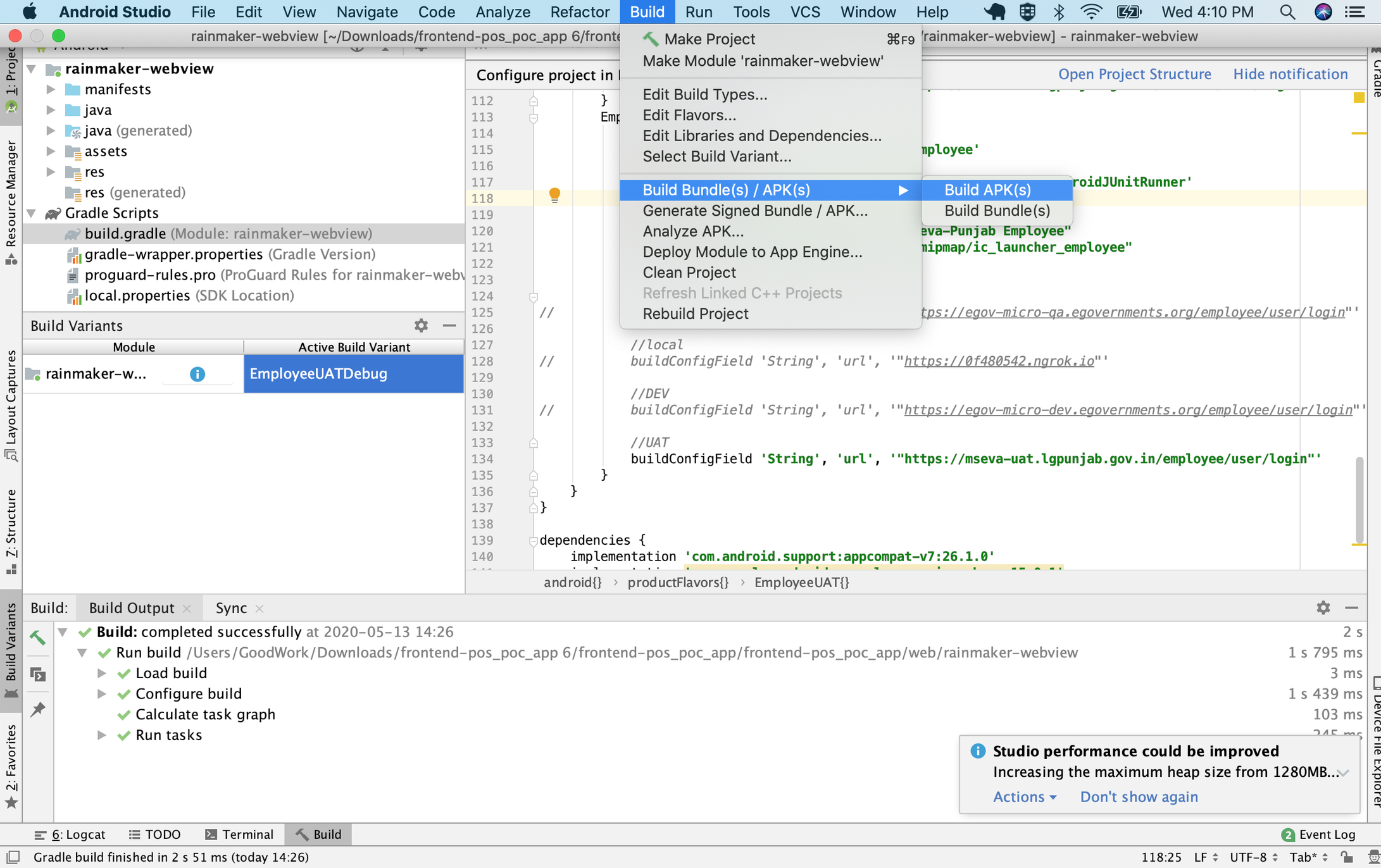The width and height of the screenshot is (1381, 868).
Task: Click the yellow warning marker in the editor gutter
Action: 1358,97
